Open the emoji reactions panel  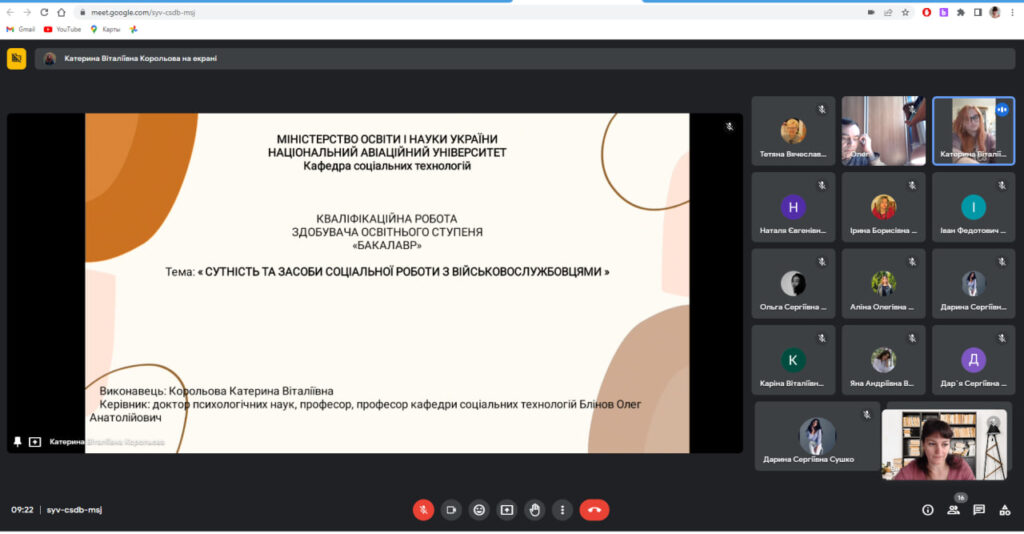(479, 510)
